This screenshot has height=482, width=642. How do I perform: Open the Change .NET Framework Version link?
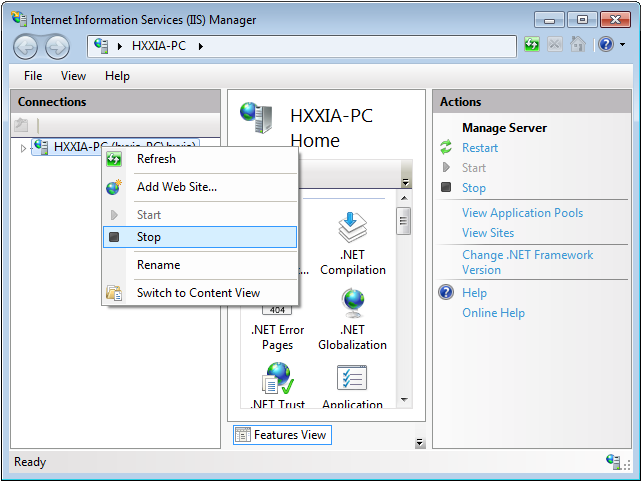pos(527,262)
